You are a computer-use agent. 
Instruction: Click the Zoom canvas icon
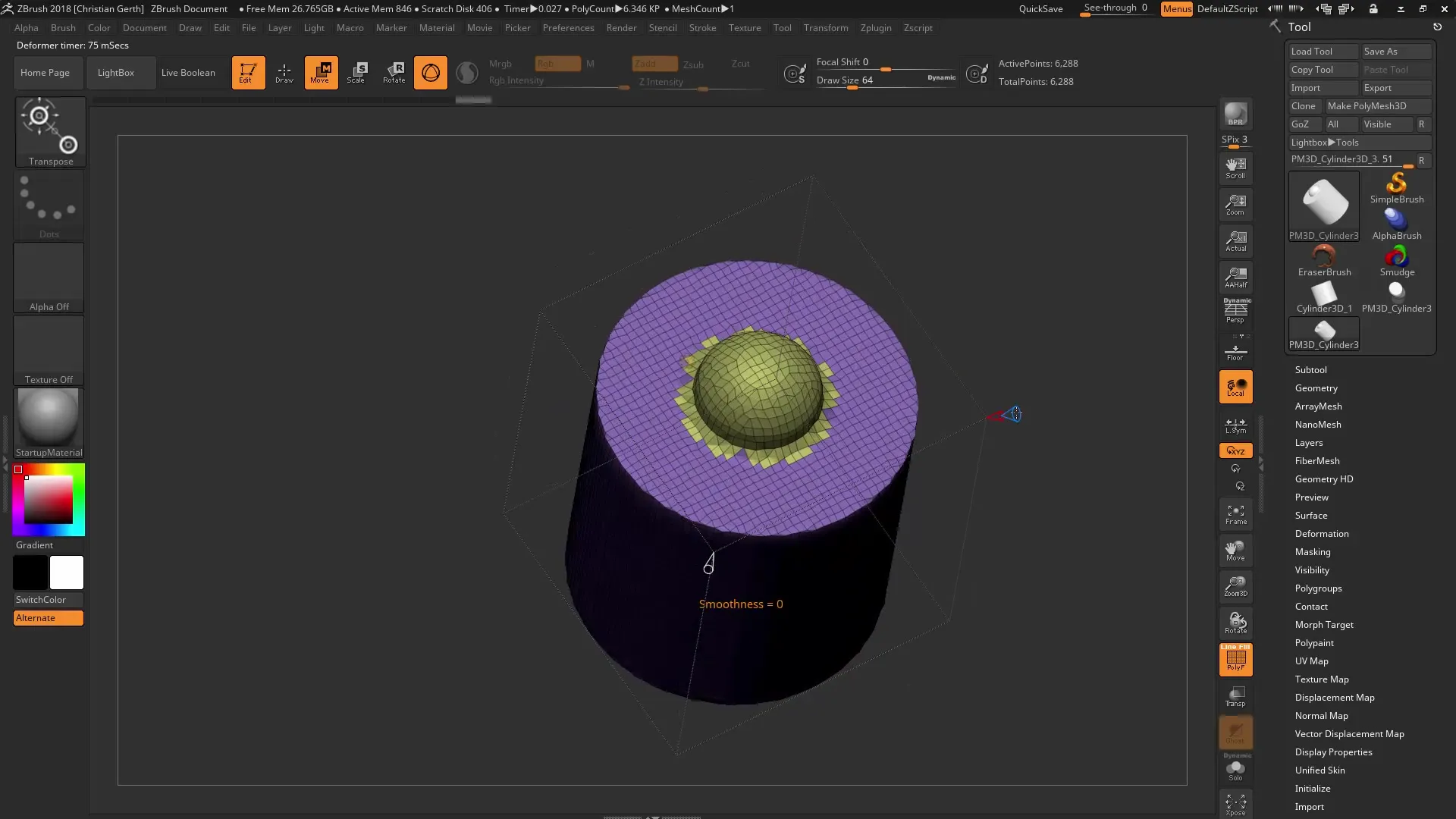(x=1235, y=205)
